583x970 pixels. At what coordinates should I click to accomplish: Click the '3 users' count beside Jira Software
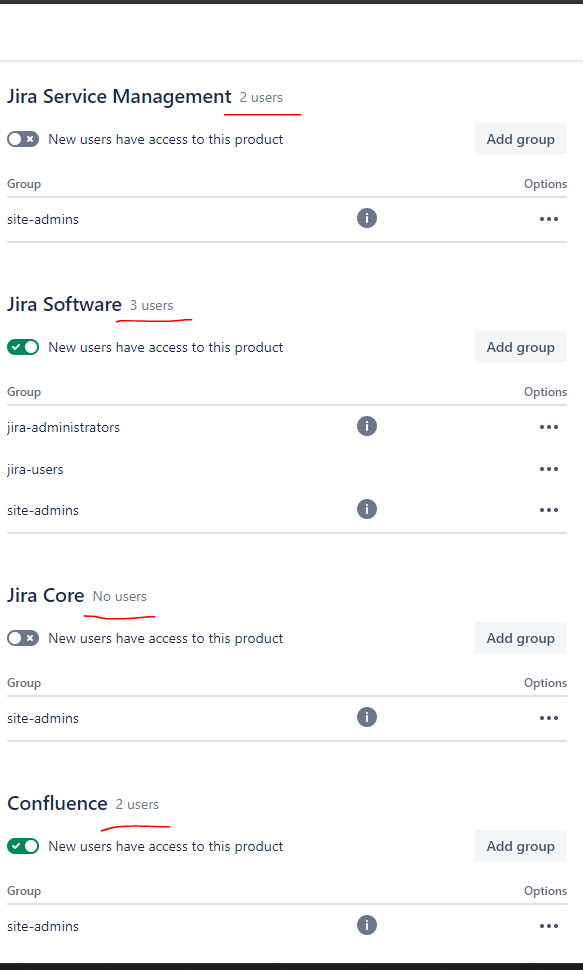tap(152, 305)
